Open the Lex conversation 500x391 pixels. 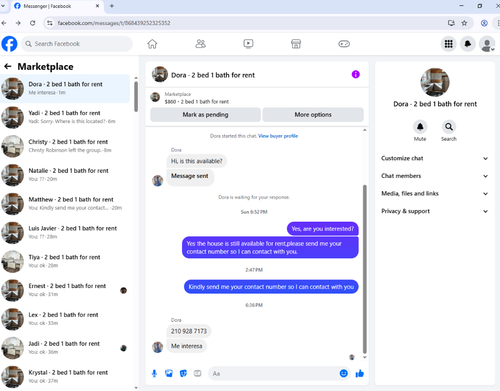tap(65, 319)
